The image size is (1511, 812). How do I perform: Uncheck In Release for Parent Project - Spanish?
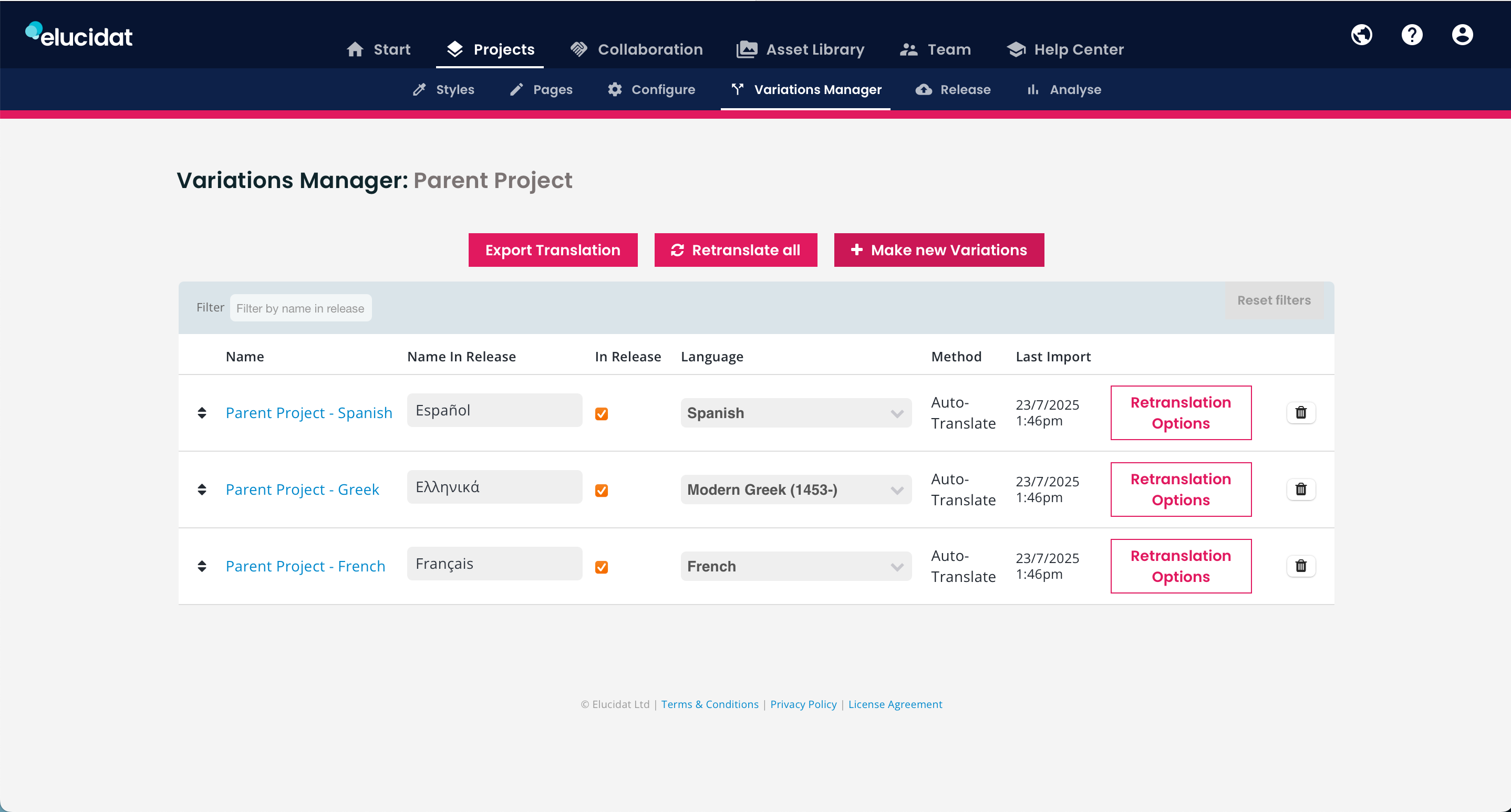601,414
